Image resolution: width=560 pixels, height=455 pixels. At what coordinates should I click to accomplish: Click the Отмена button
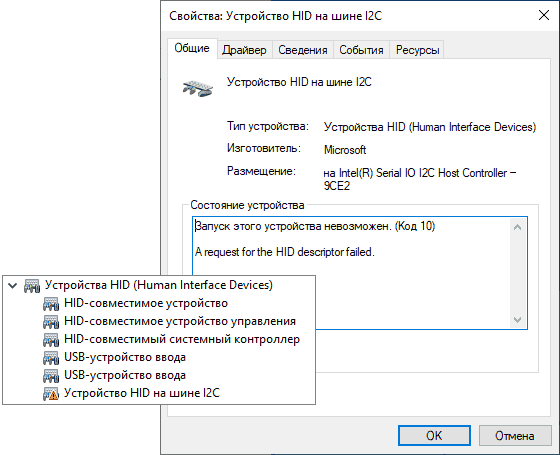point(515,435)
